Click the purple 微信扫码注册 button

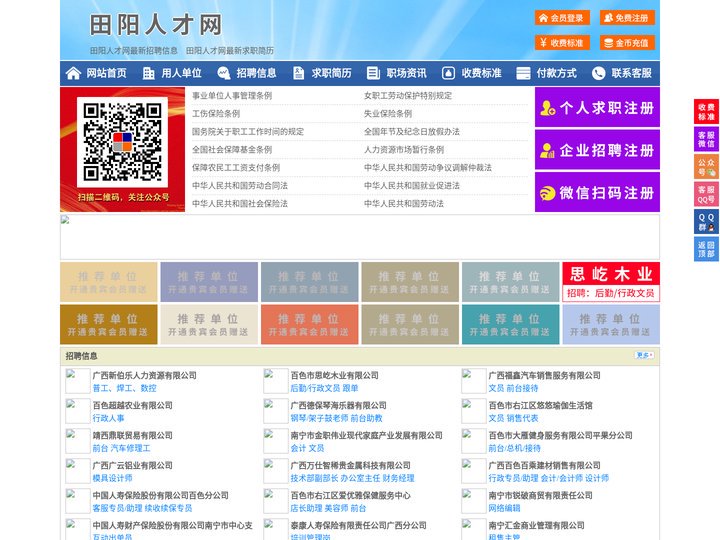[597, 192]
